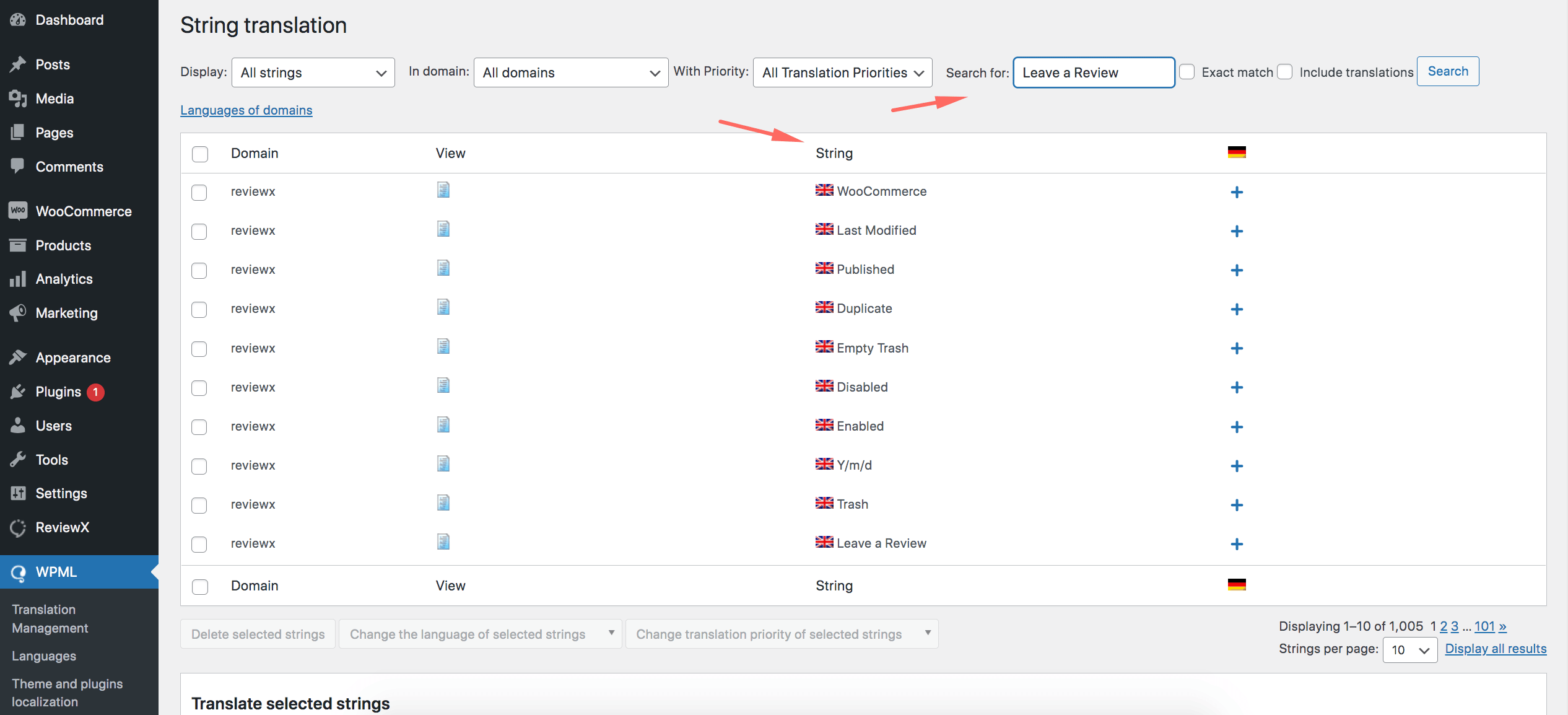Open the All strings display dropdown
The width and height of the screenshot is (1568, 715).
coord(313,72)
